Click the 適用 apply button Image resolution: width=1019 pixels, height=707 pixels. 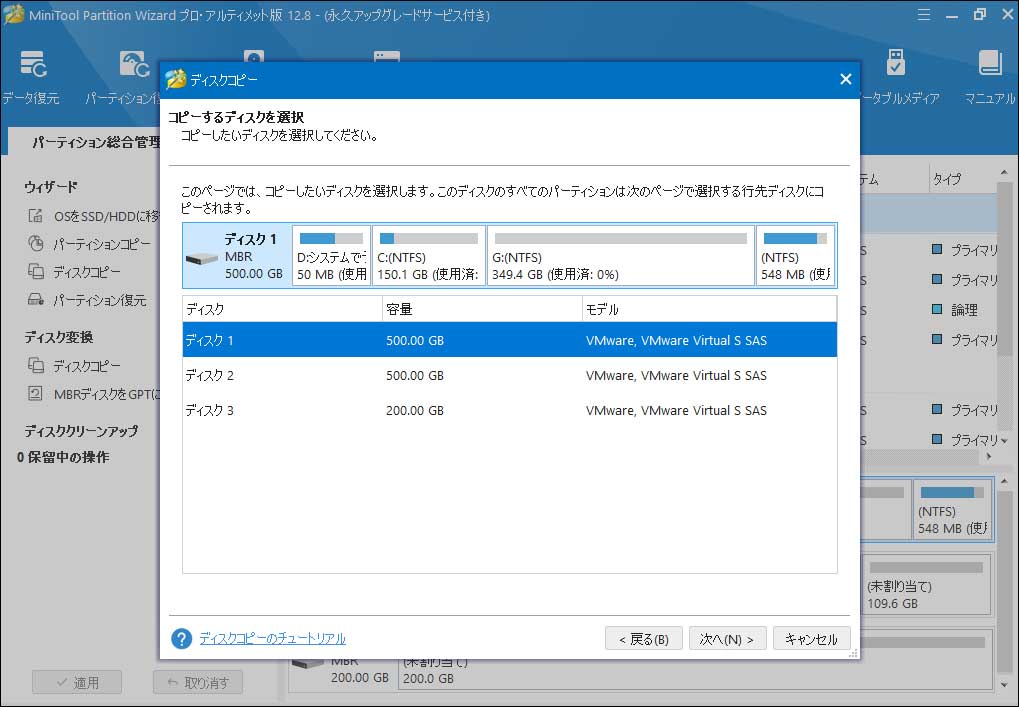[x=77, y=682]
